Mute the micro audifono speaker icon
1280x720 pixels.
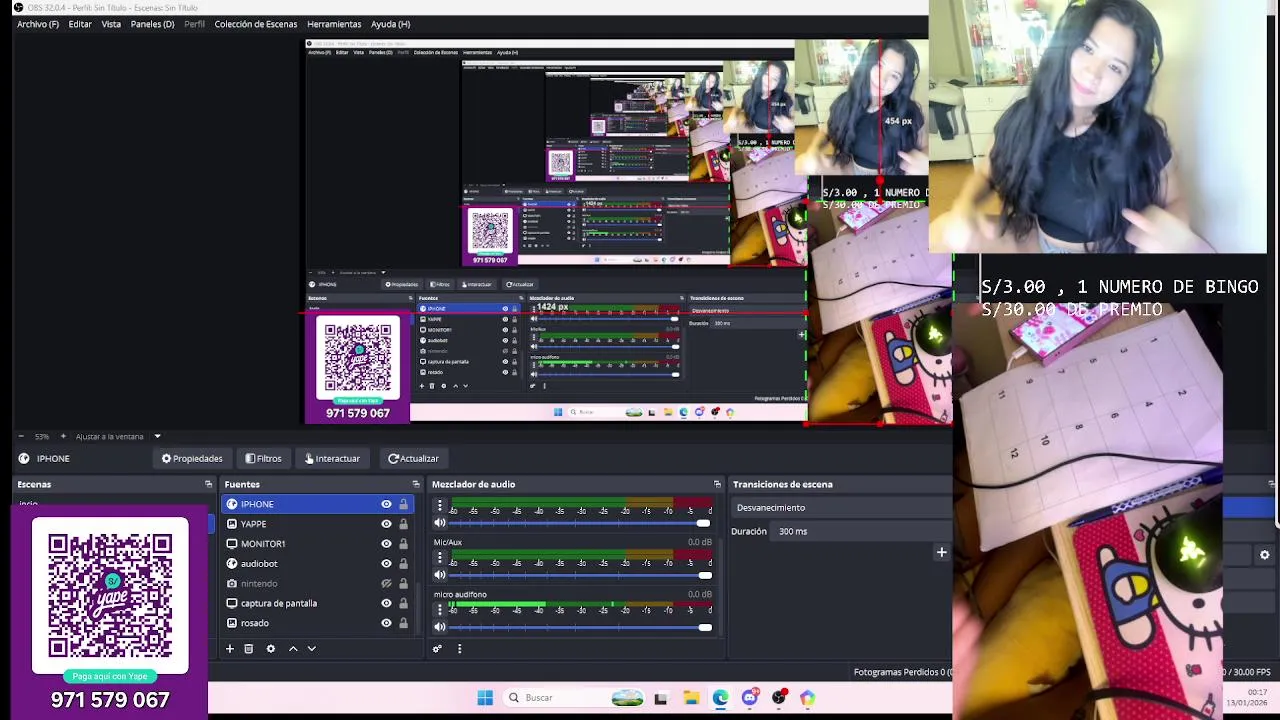pyautogui.click(x=439, y=627)
